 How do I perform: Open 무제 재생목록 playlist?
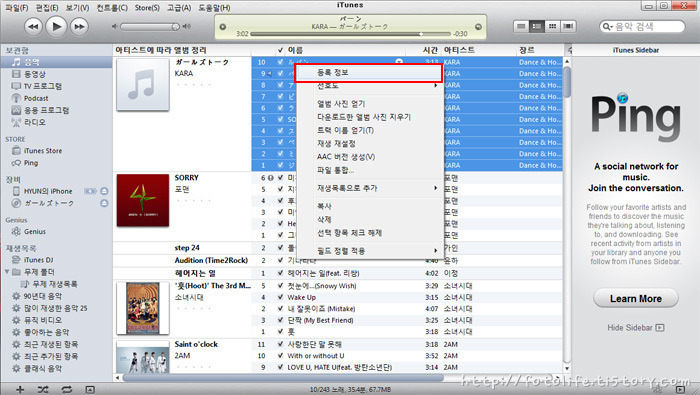pyautogui.click(x=56, y=284)
